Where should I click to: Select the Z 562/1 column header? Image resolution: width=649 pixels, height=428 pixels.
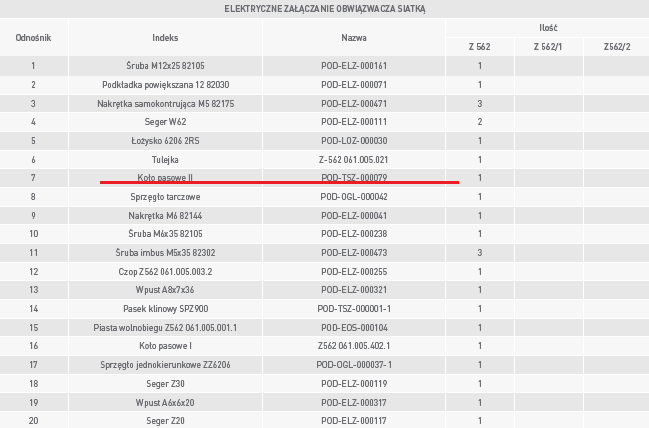pyautogui.click(x=548, y=47)
